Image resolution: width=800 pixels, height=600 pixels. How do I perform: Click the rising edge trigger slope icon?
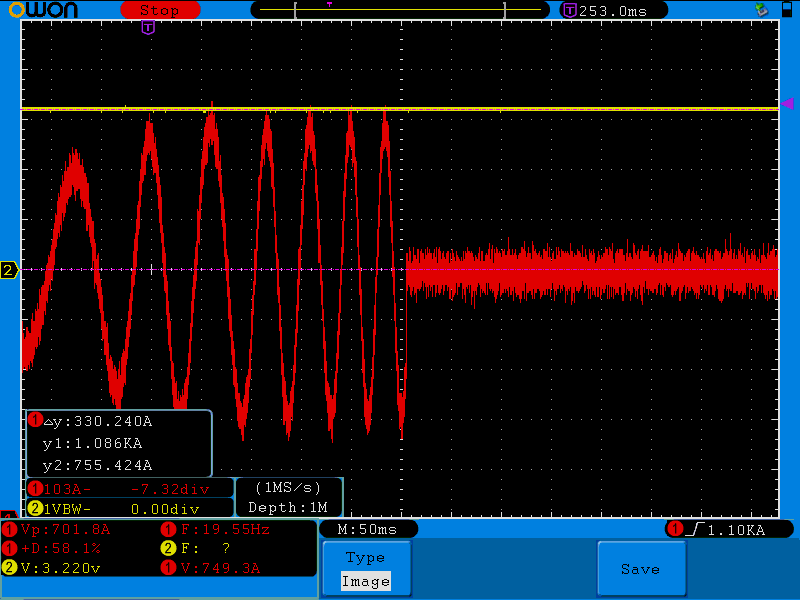pyautogui.click(x=695, y=529)
